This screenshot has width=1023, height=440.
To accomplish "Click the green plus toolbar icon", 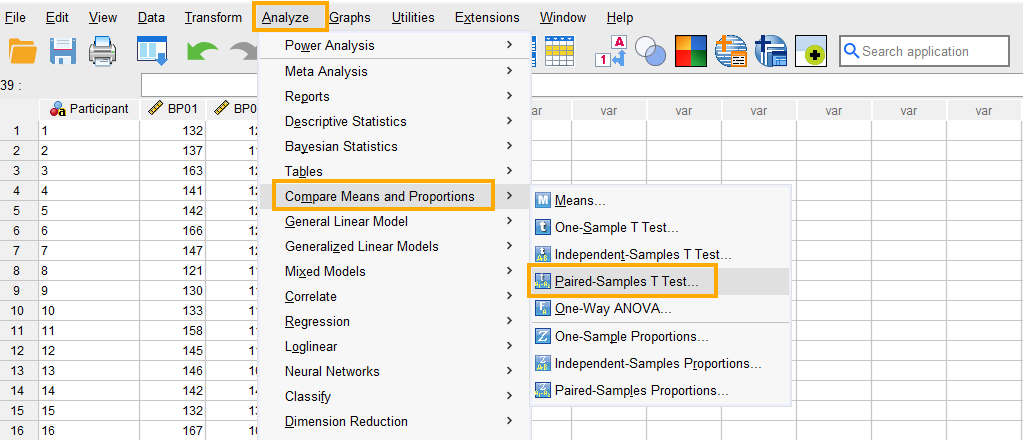I will 810,51.
